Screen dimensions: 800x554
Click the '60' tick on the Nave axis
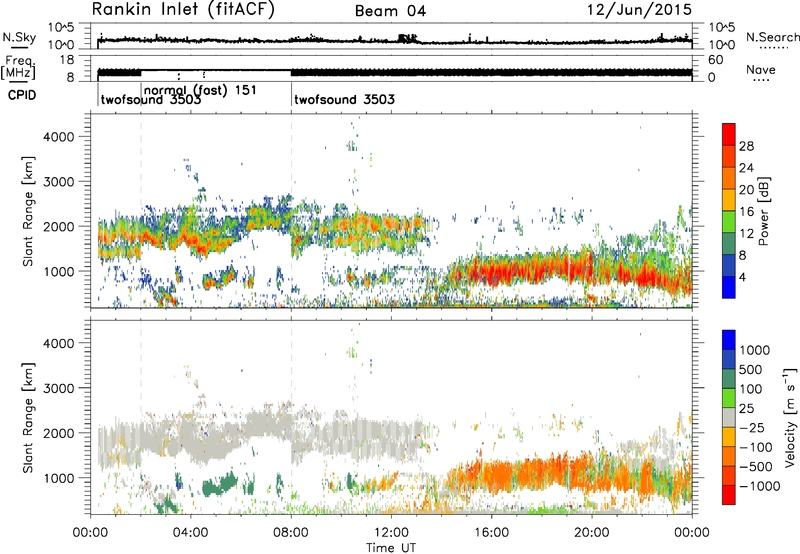click(x=715, y=60)
